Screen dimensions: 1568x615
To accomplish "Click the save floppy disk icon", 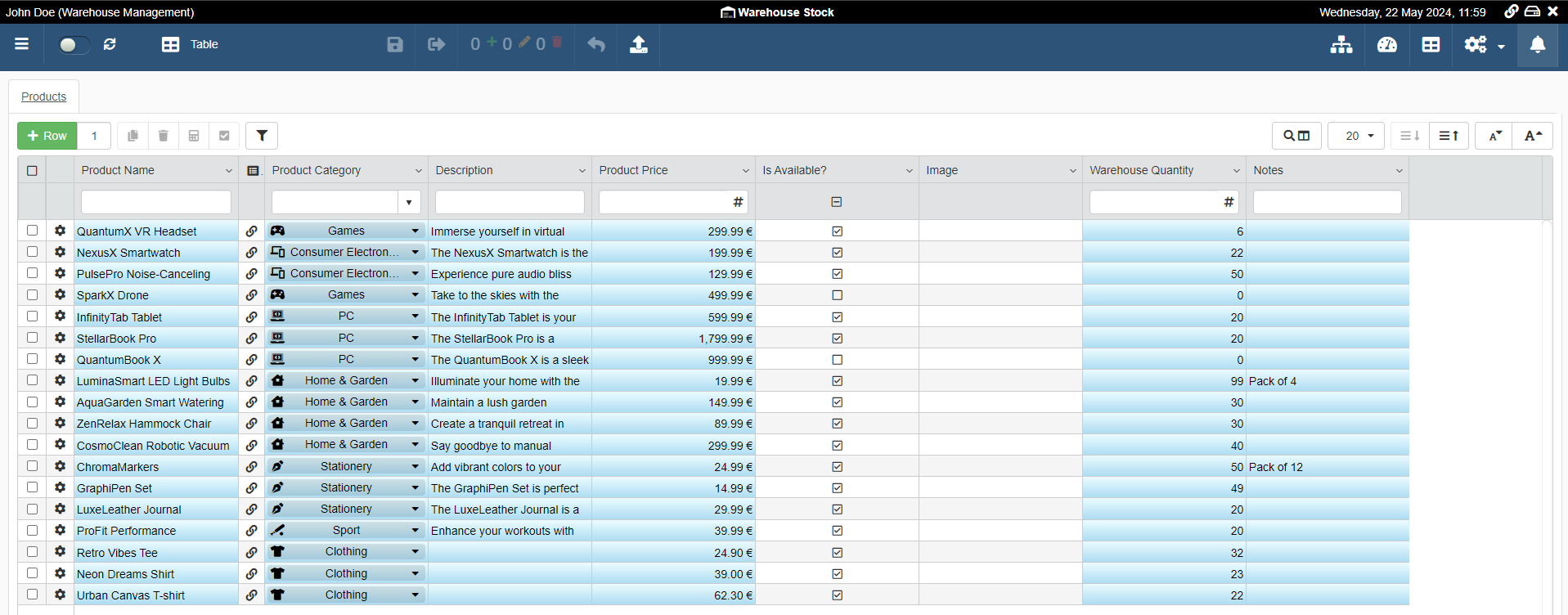I will [x=395, y=44].
